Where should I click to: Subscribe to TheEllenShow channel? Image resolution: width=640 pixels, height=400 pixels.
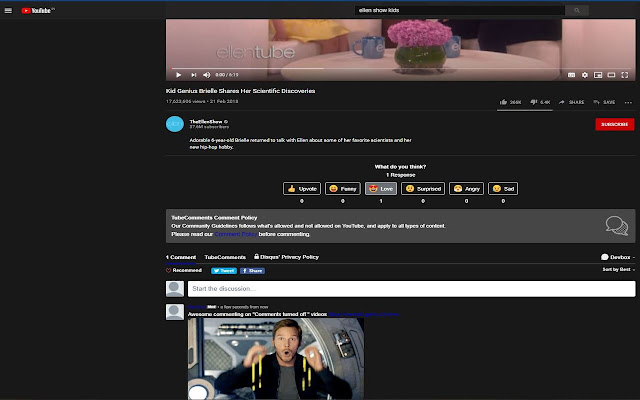(615, 124)
